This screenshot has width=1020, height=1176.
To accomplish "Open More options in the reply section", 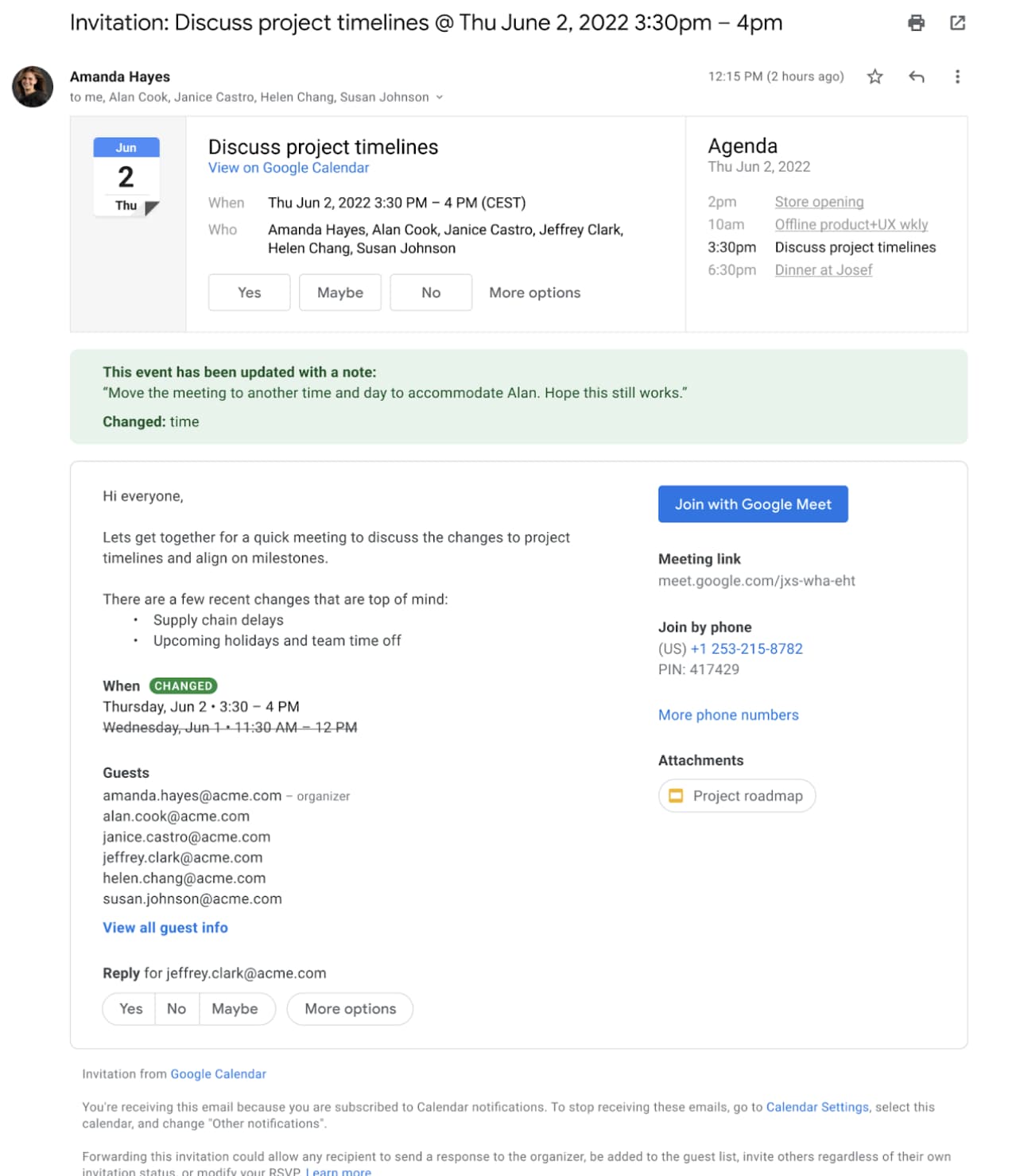I will (350, 1008).
